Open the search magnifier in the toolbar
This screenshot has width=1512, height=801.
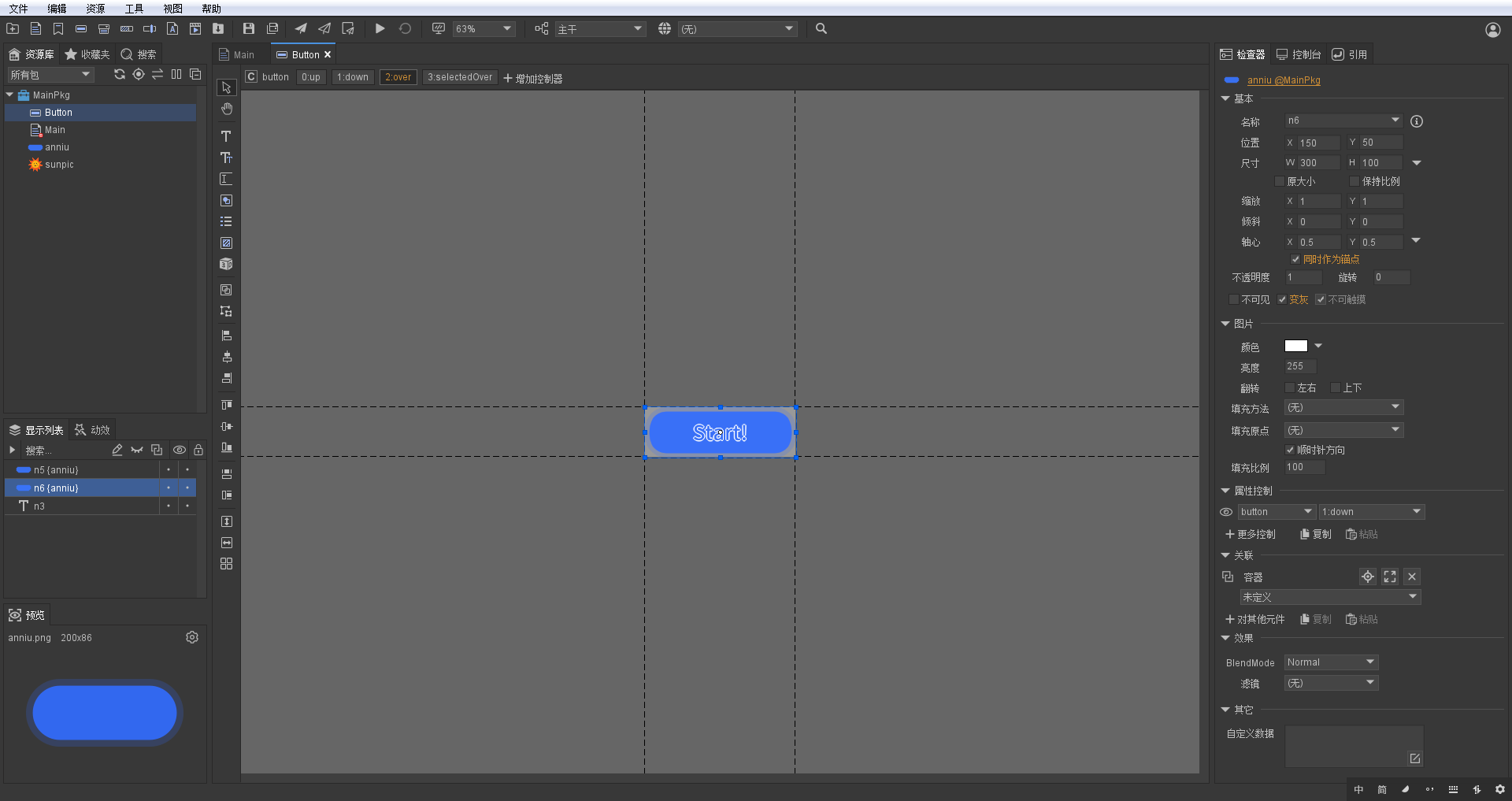coord(821,28)
